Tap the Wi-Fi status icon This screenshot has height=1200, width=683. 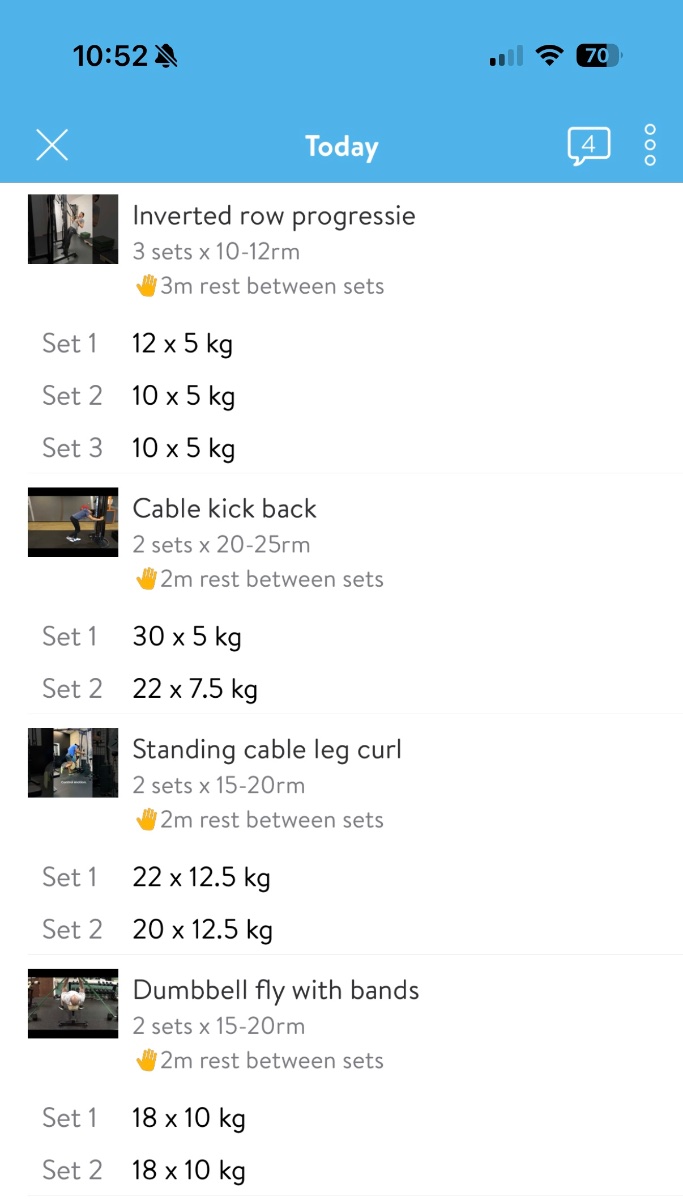549,56
